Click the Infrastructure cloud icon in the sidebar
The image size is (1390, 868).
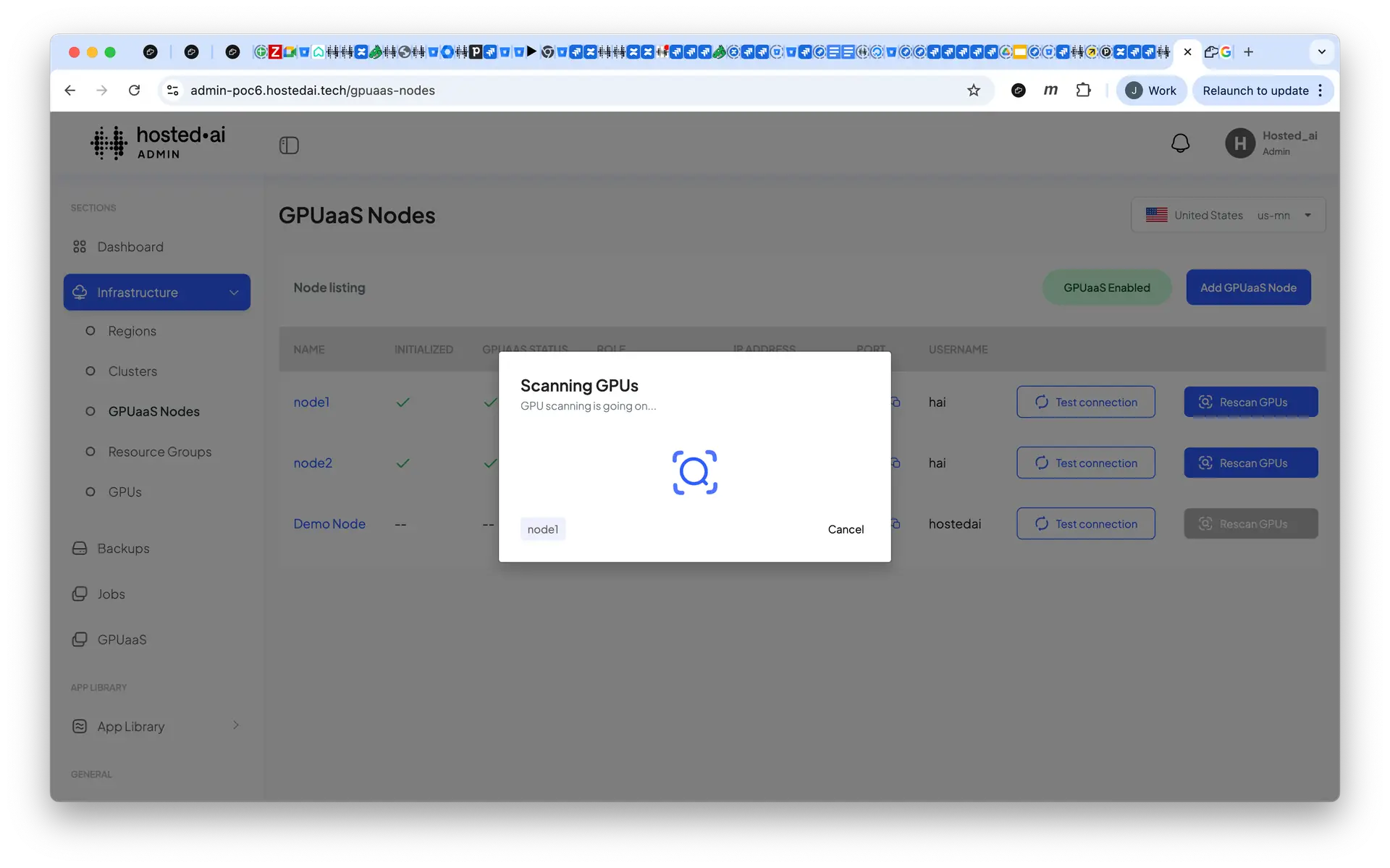click(80, 292)
